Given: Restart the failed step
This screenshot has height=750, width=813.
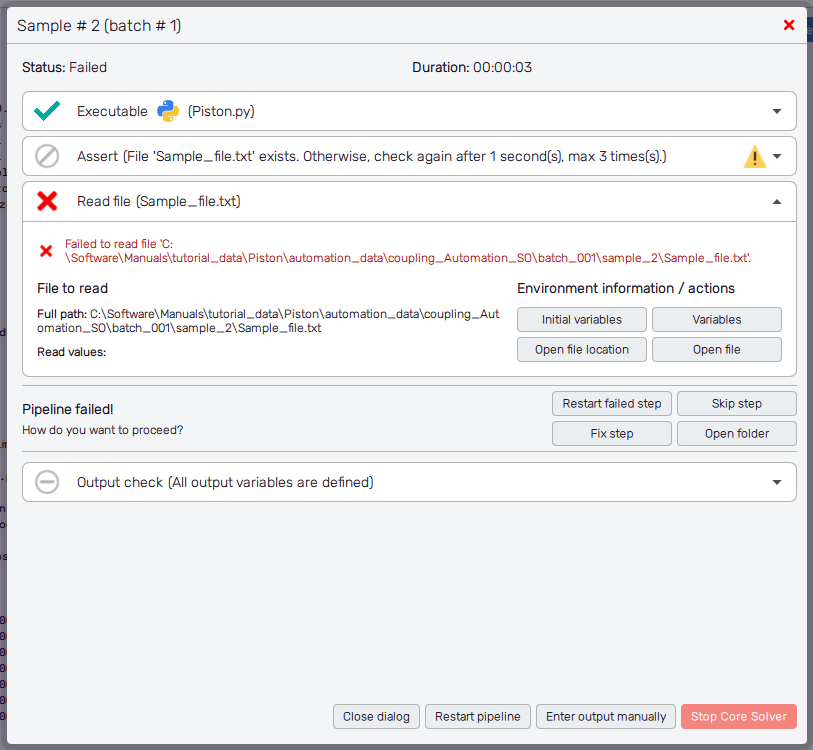Looking at the screenshot, I should [x=611, y=404].
